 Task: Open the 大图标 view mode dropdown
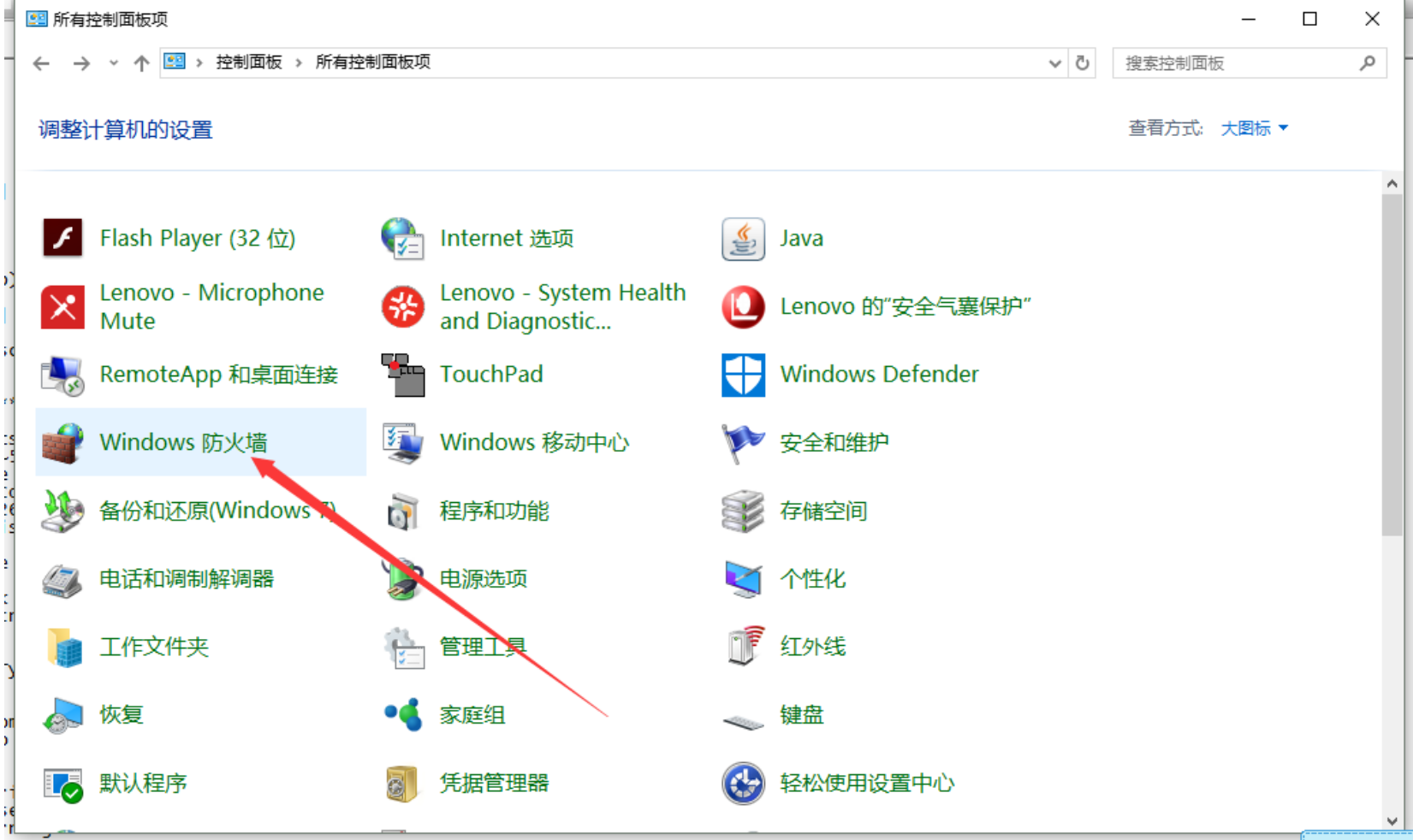(x=1253, y=128)
